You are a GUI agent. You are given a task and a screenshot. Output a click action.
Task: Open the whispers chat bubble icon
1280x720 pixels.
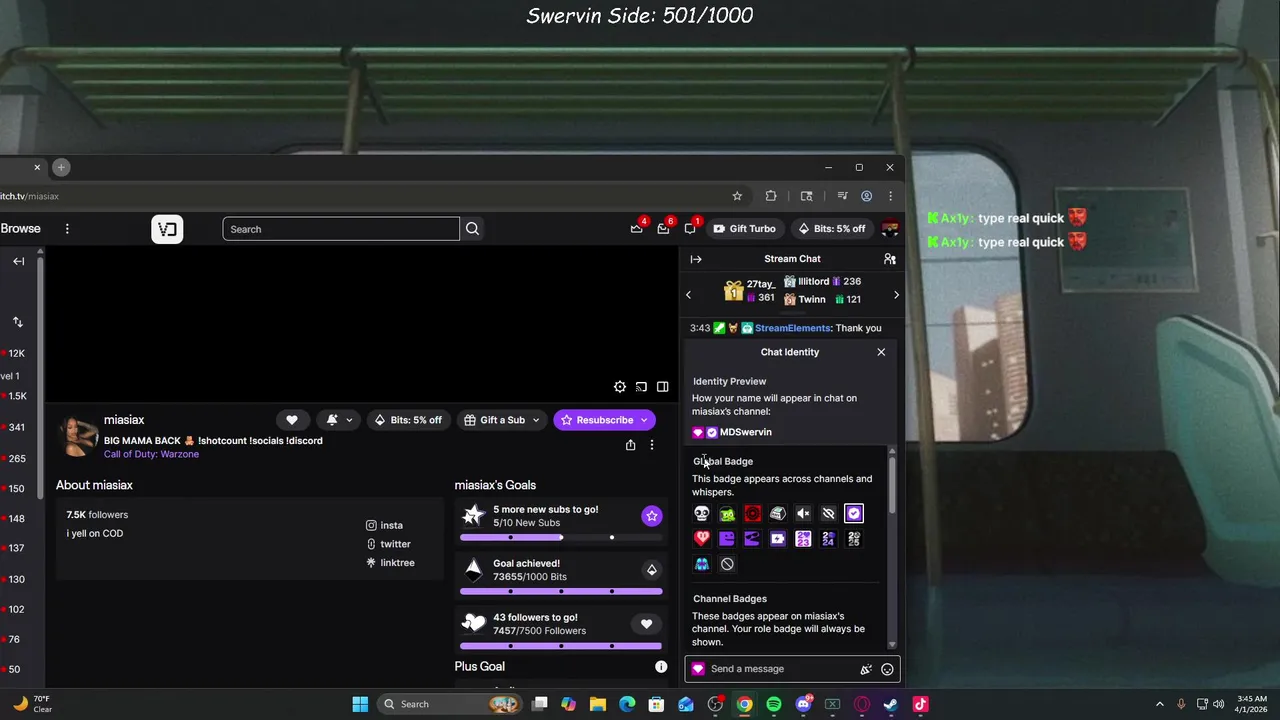[x=690, y=229]
